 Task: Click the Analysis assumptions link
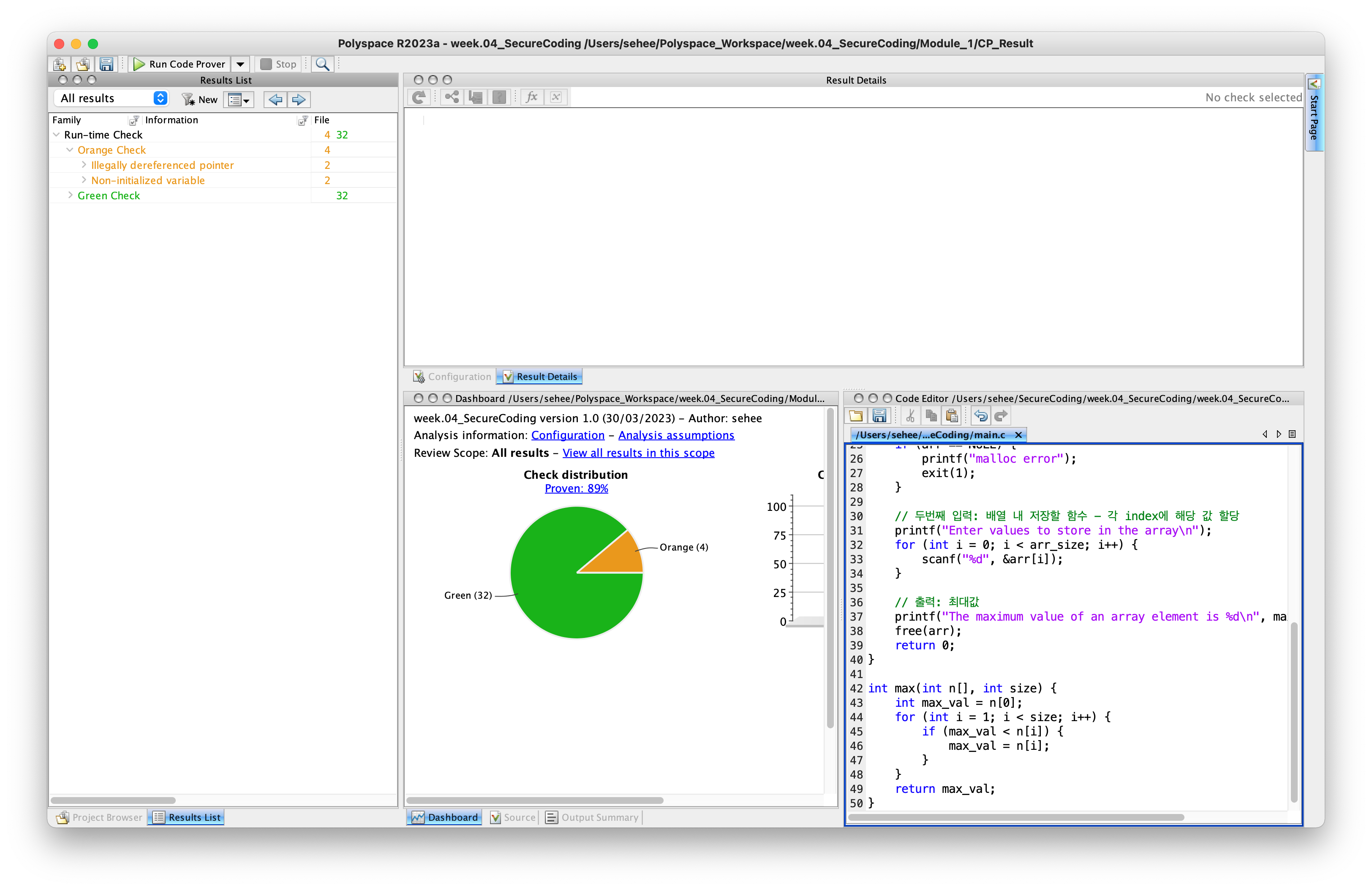coord(675,435)
